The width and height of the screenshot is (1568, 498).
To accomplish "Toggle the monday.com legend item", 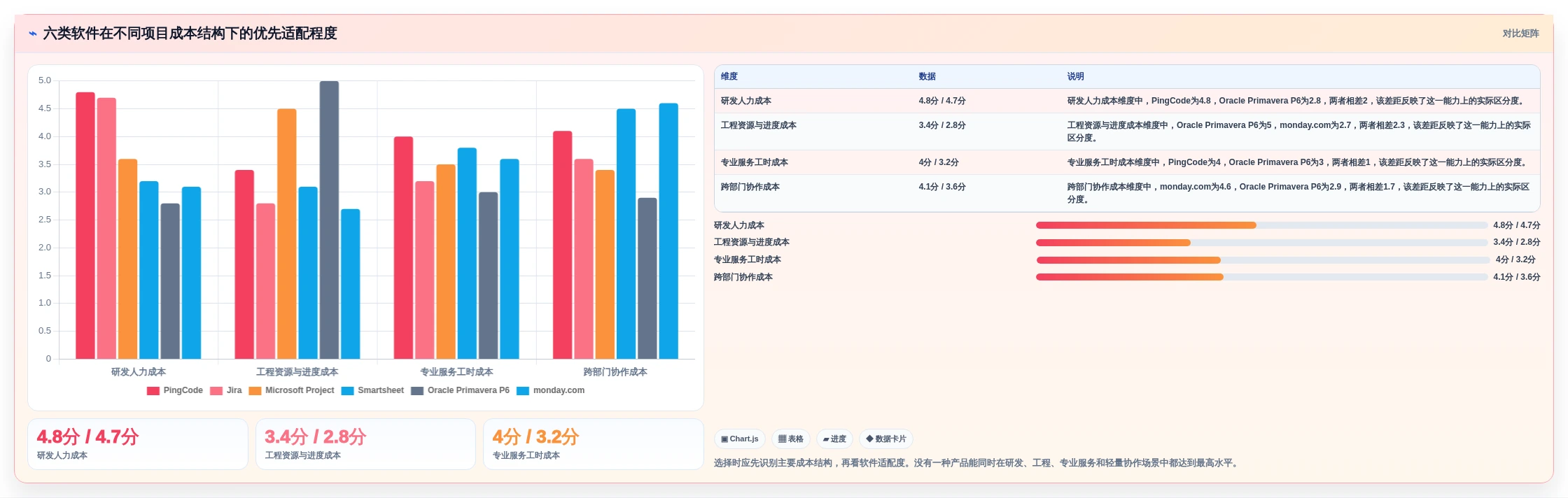I will point(550,390).
